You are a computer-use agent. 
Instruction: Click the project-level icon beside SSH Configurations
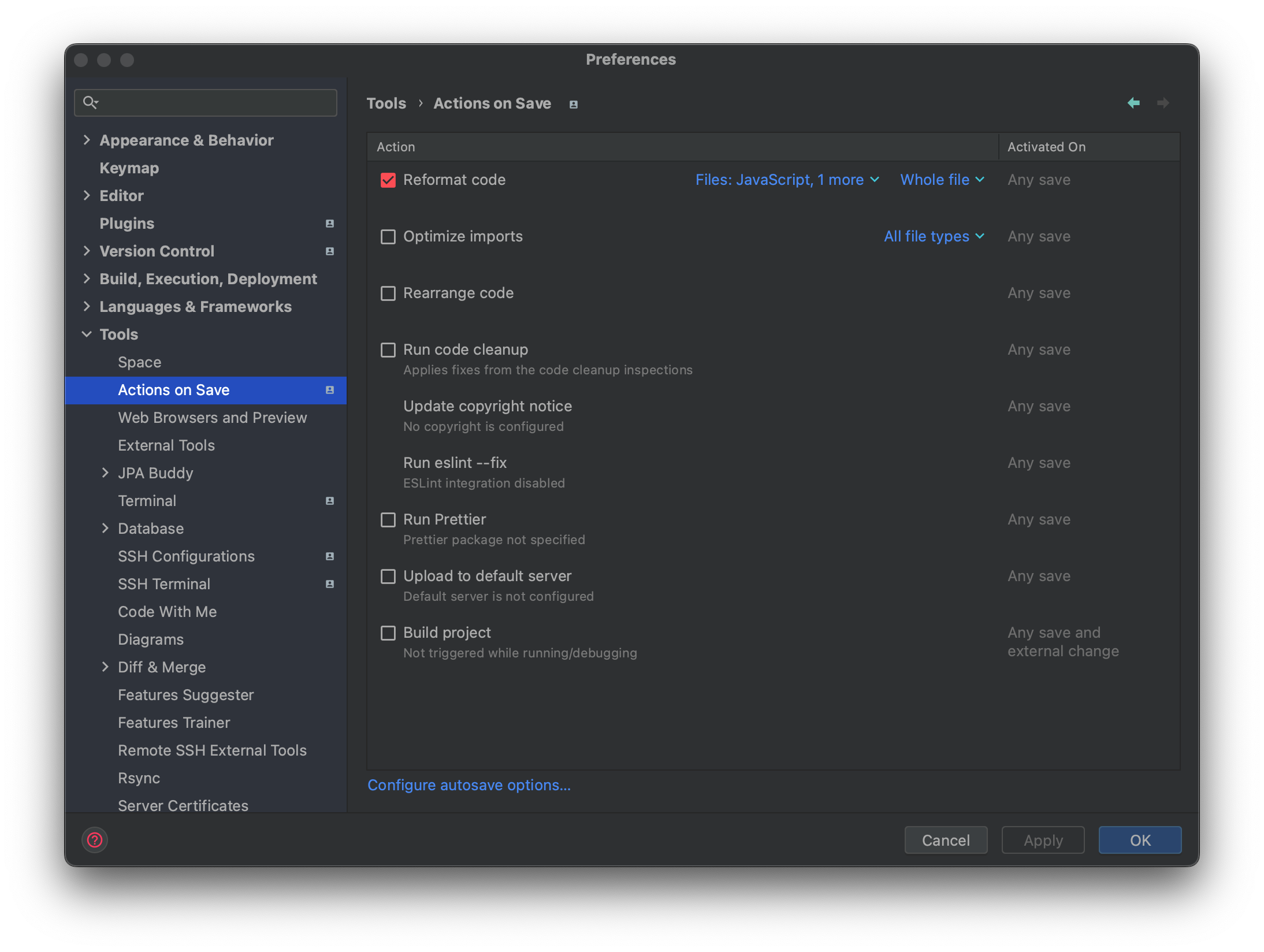click(330, 556)
